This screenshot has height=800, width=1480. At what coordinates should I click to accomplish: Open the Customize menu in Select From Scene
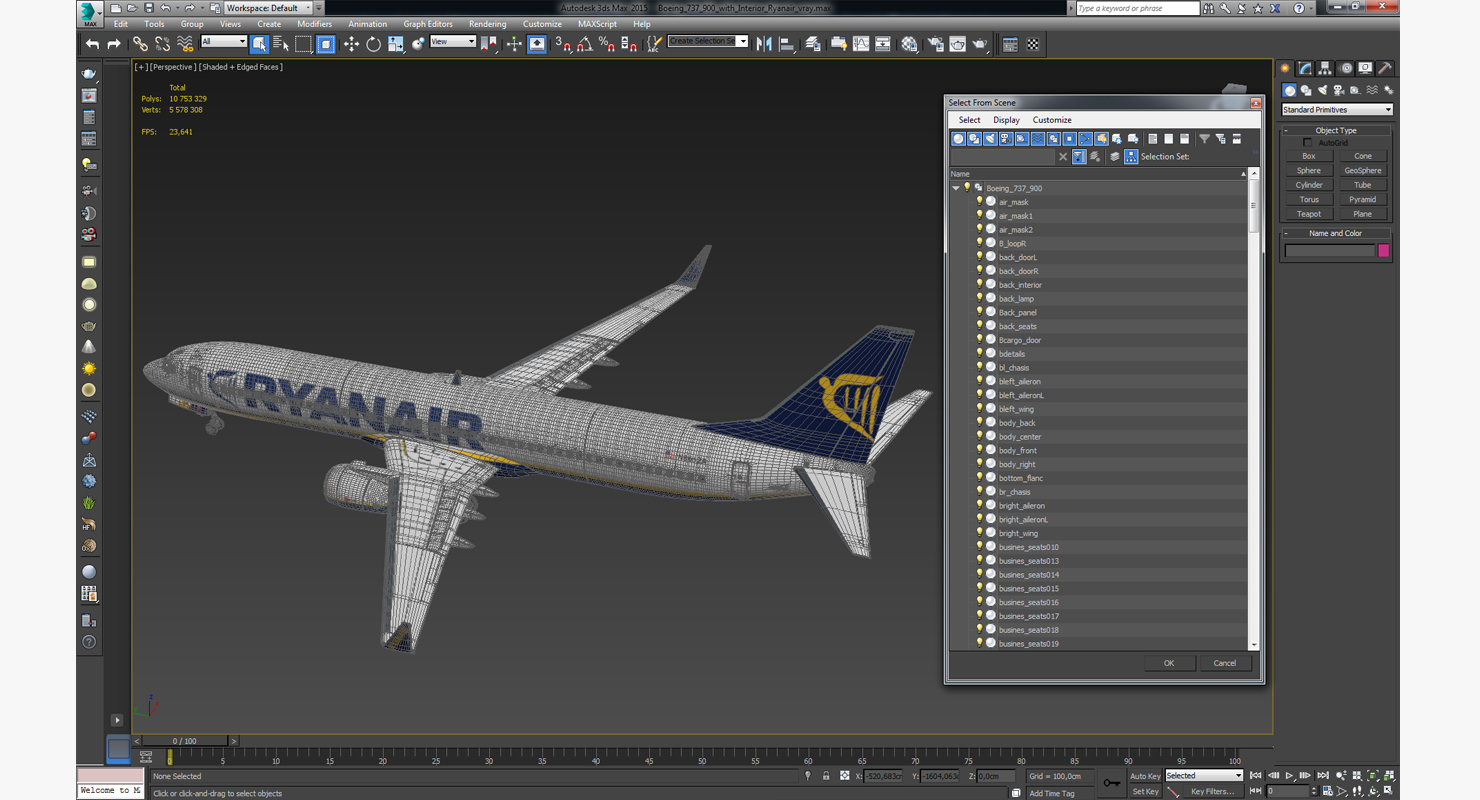tap(1052, 120)
